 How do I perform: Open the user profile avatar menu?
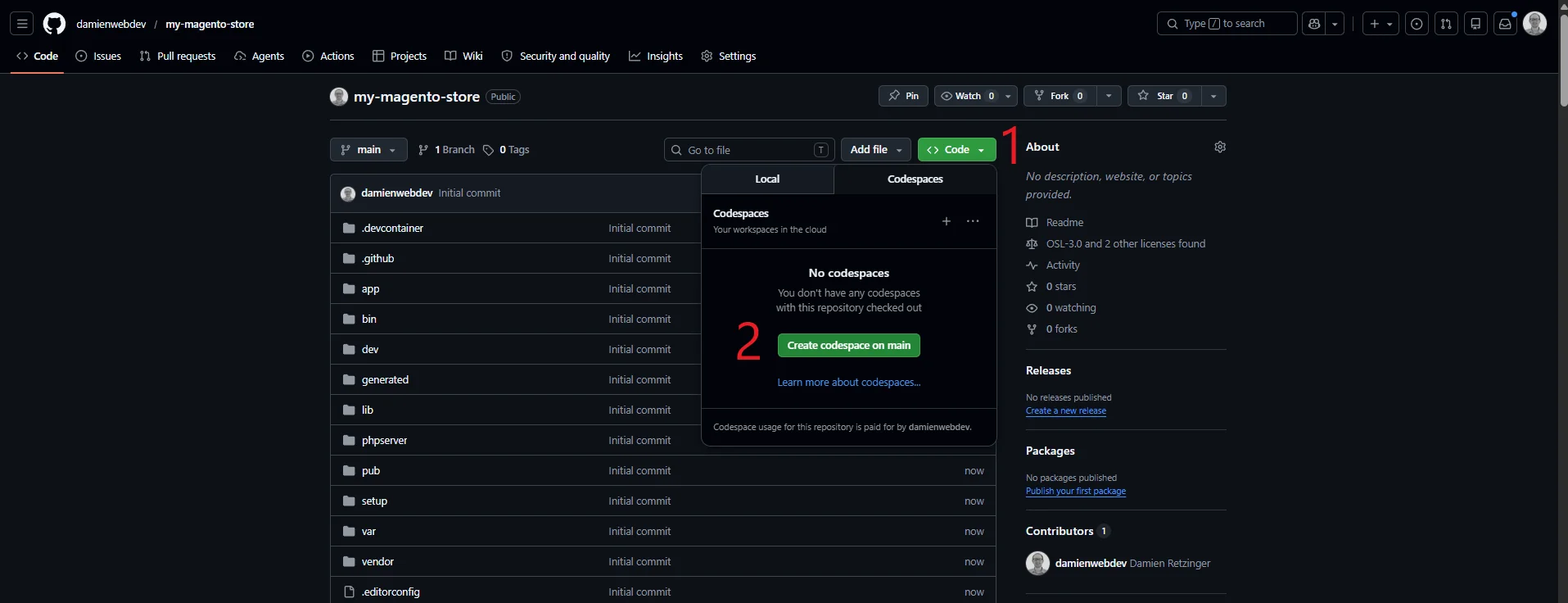[x=1534, y=24]
